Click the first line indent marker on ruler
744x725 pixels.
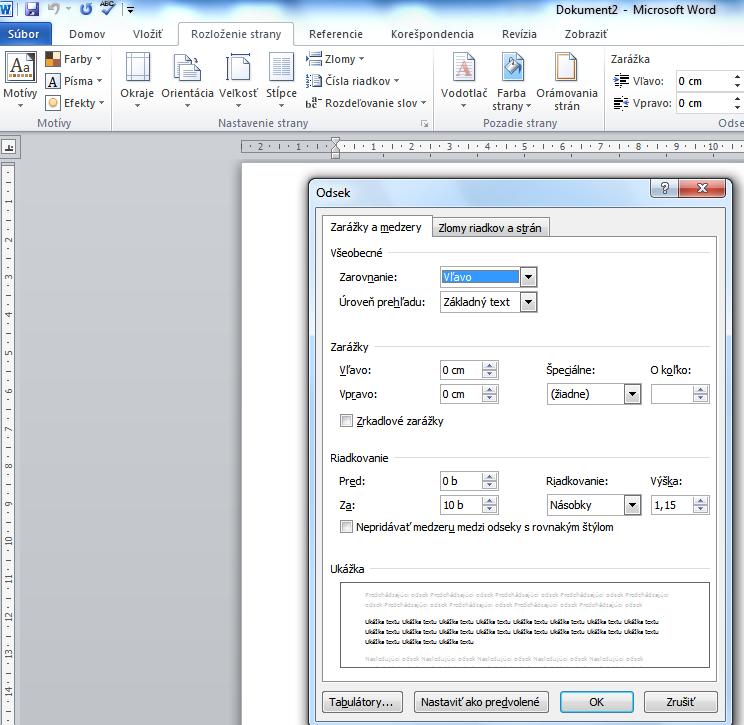[335, 142]
